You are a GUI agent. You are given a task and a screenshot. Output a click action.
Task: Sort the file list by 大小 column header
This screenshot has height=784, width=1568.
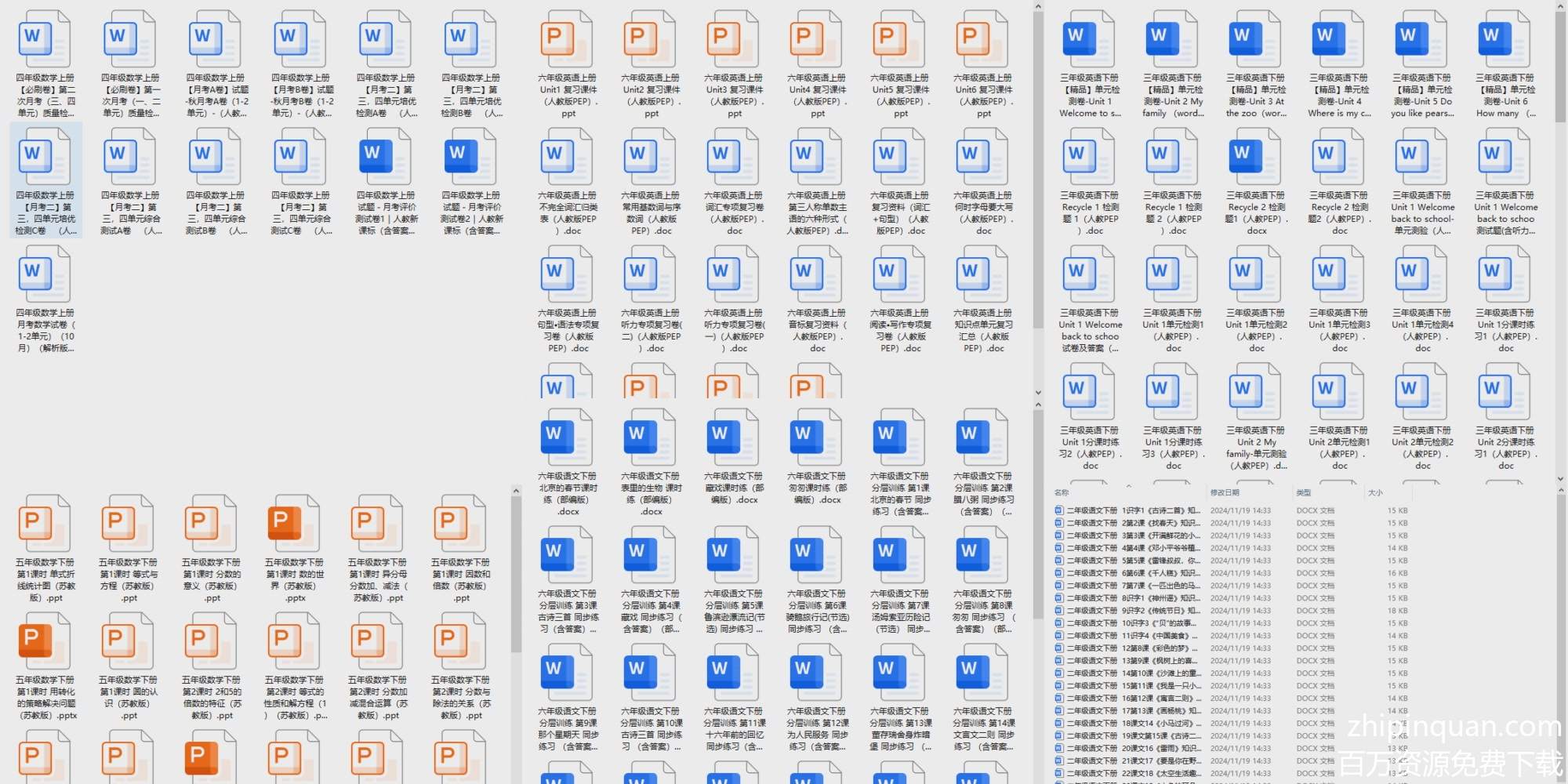click(1375, 493)
